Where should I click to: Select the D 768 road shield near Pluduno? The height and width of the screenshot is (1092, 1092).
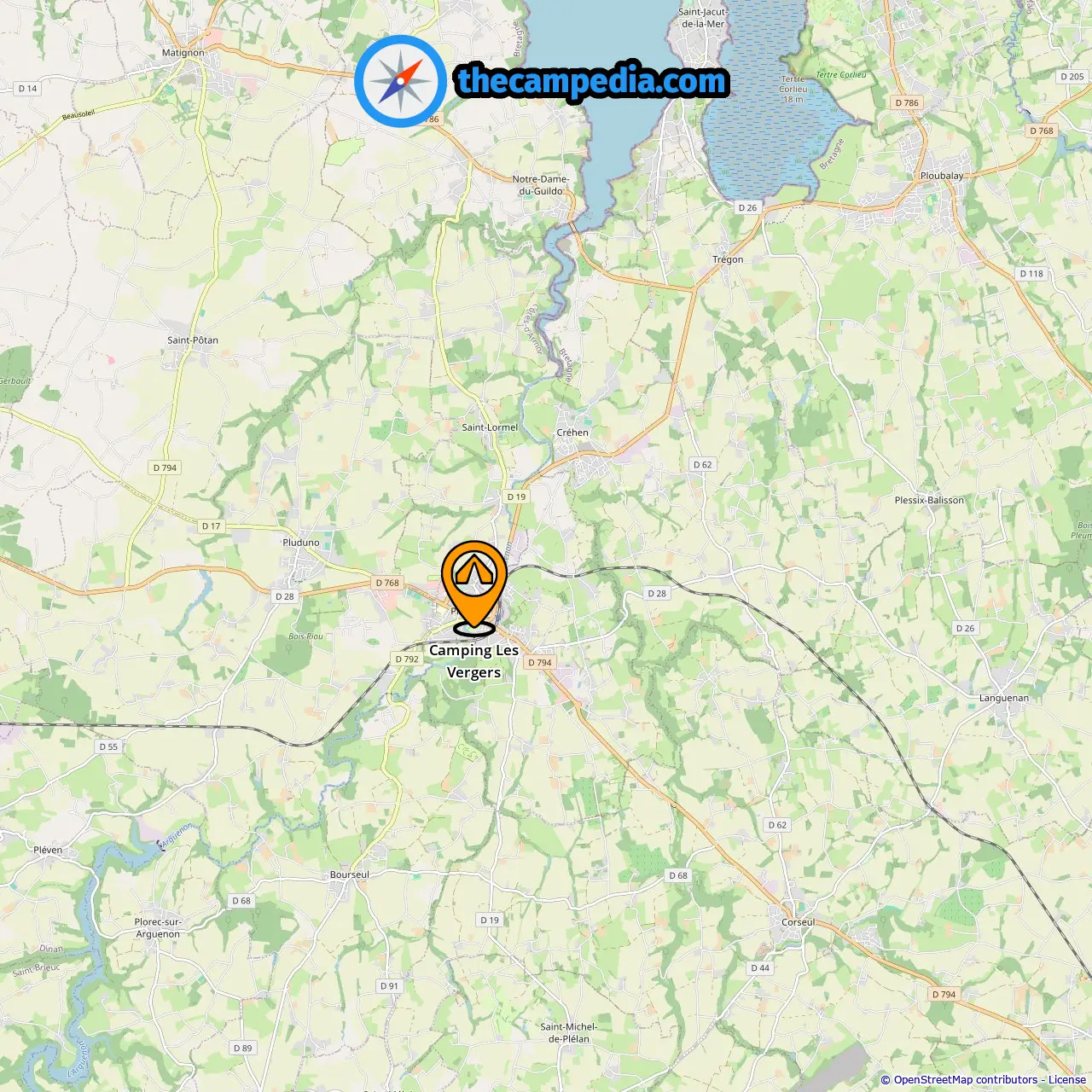tap(387, 583)
